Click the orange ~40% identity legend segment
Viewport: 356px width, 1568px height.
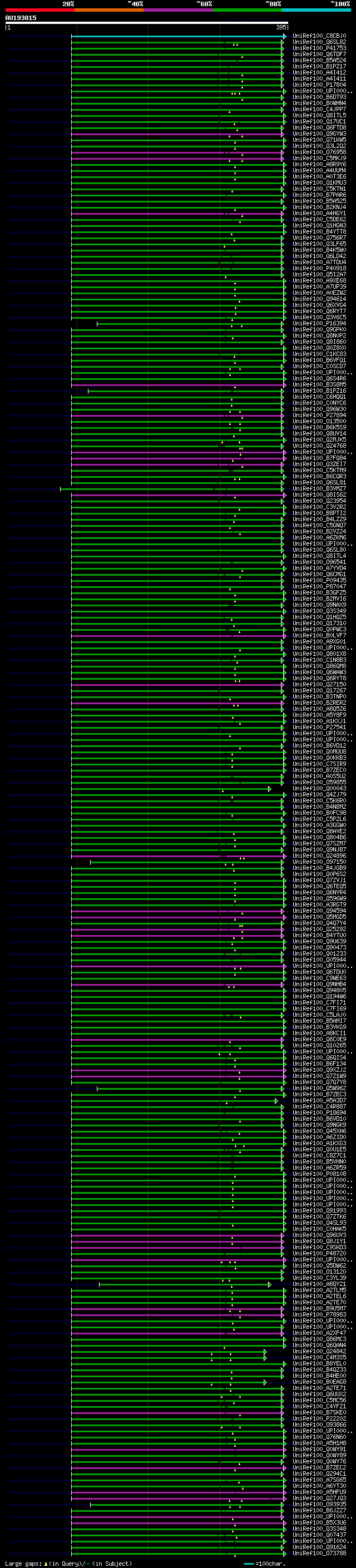tap(109, 10)
